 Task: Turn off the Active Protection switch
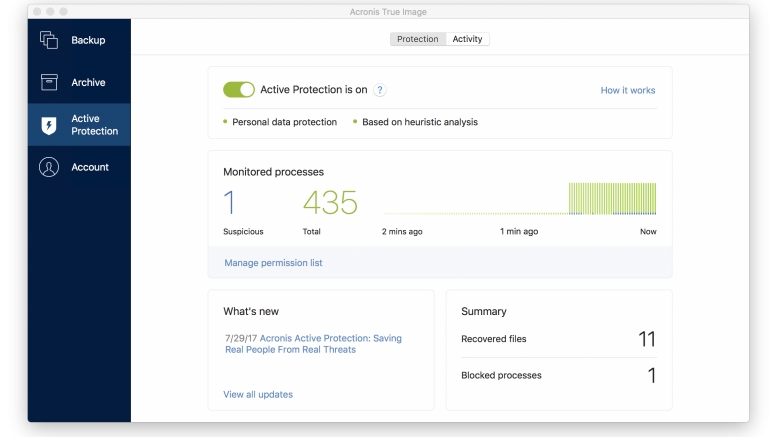239,90
